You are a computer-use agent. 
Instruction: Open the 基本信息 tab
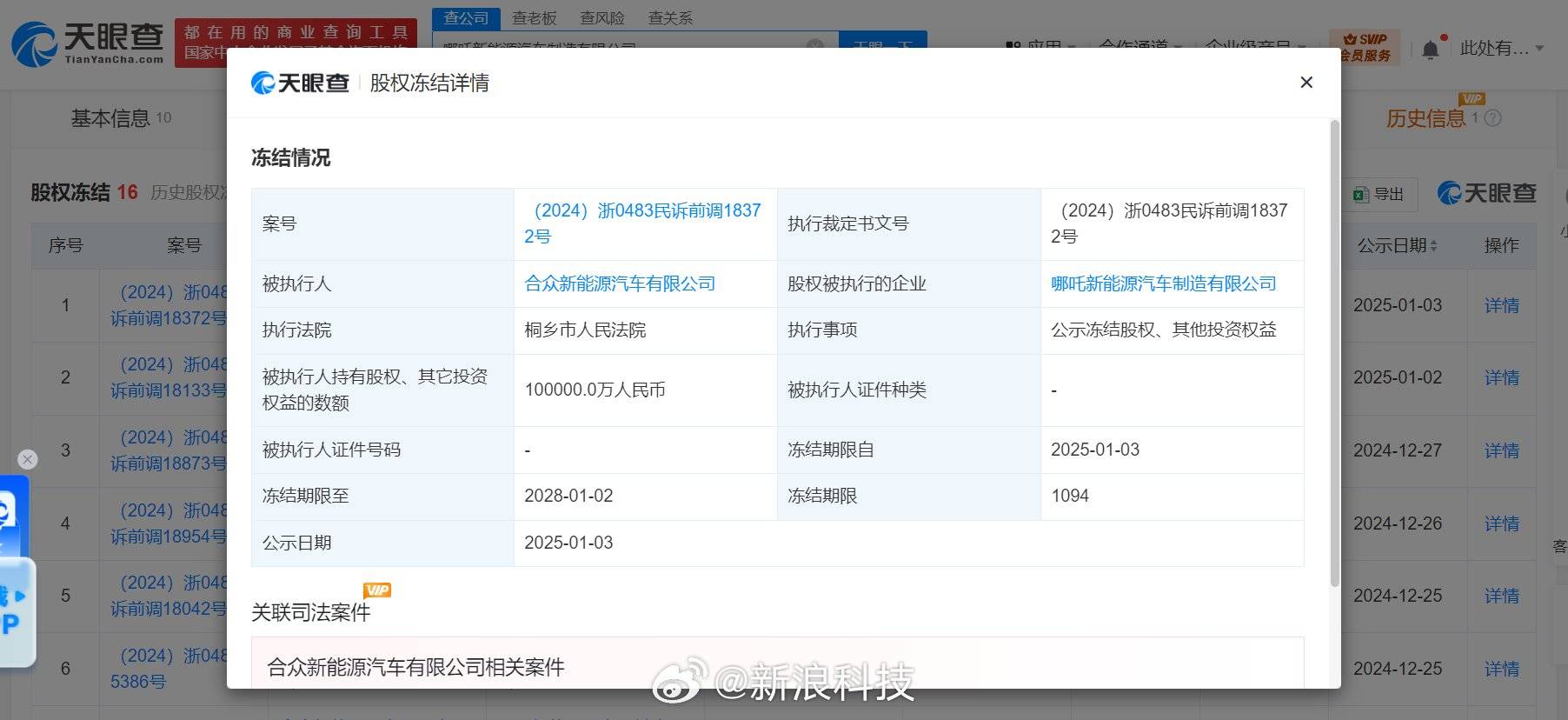click(x=121, y=118)
